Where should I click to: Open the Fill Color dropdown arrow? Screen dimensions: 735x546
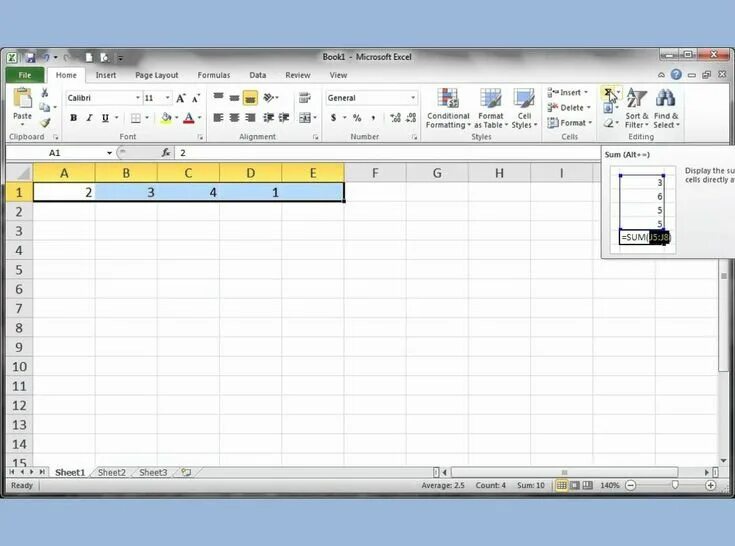176,118
